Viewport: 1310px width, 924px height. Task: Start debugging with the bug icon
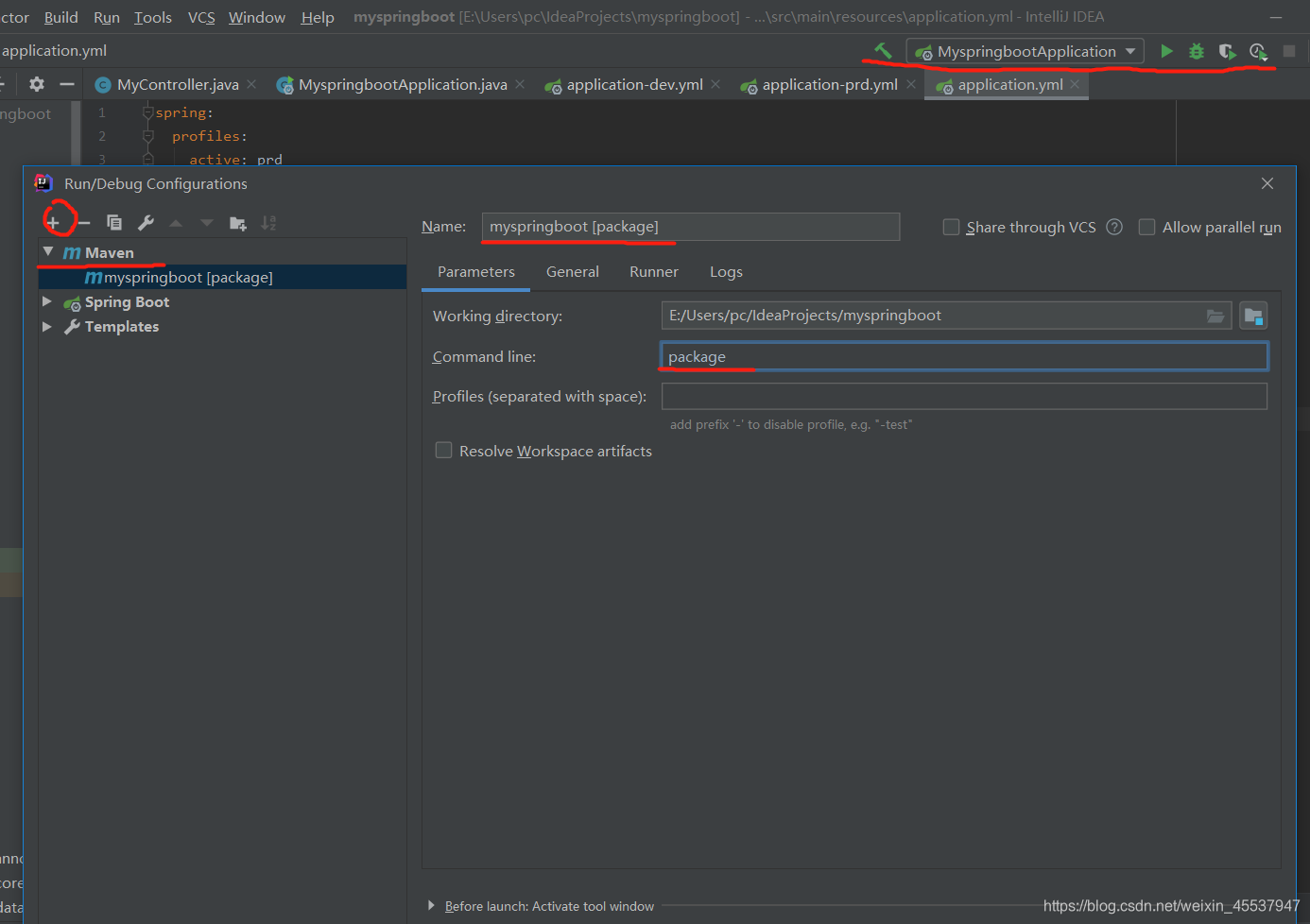tap(1197, 51)
